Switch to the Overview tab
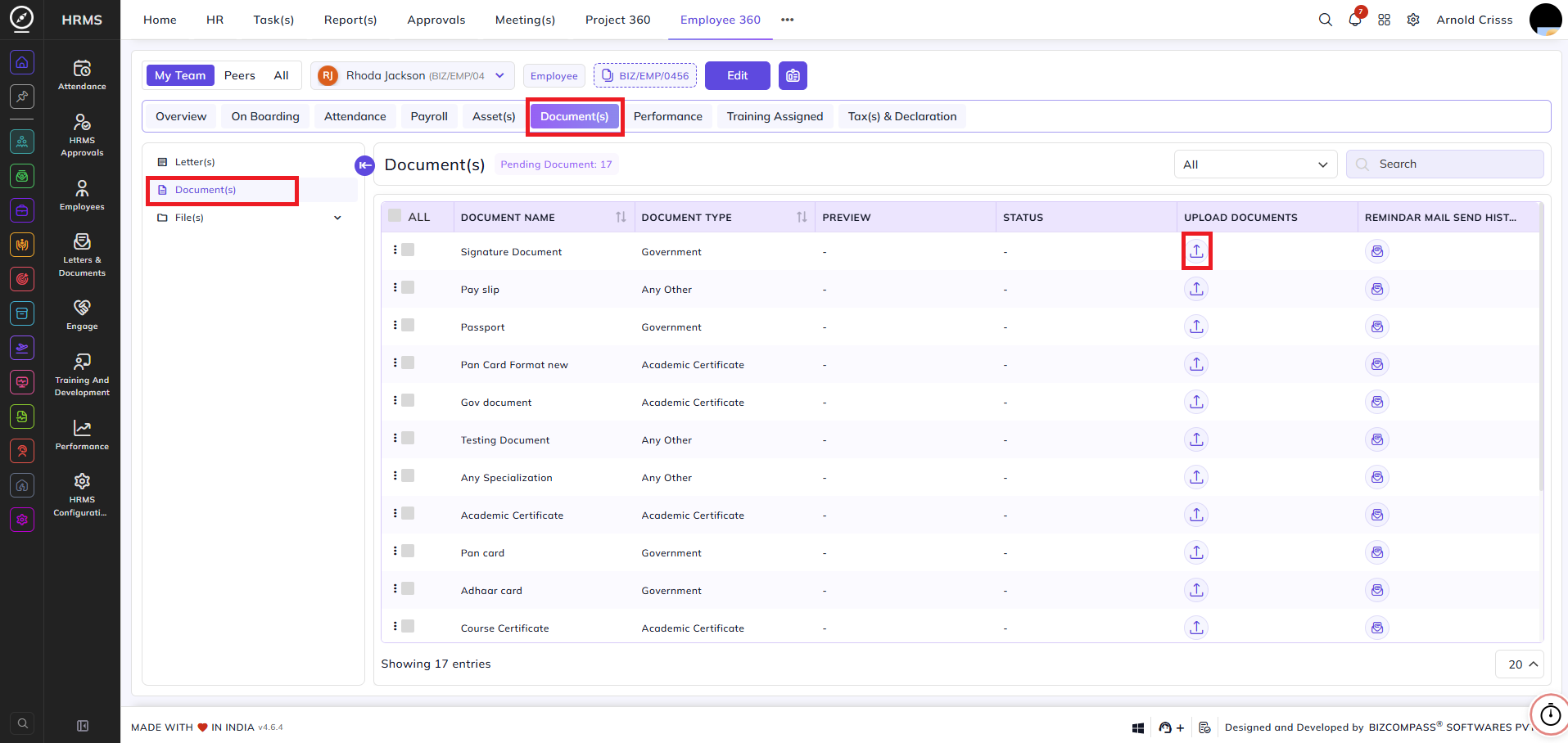Screen dimensions: 1568x743 pos(181,116)
